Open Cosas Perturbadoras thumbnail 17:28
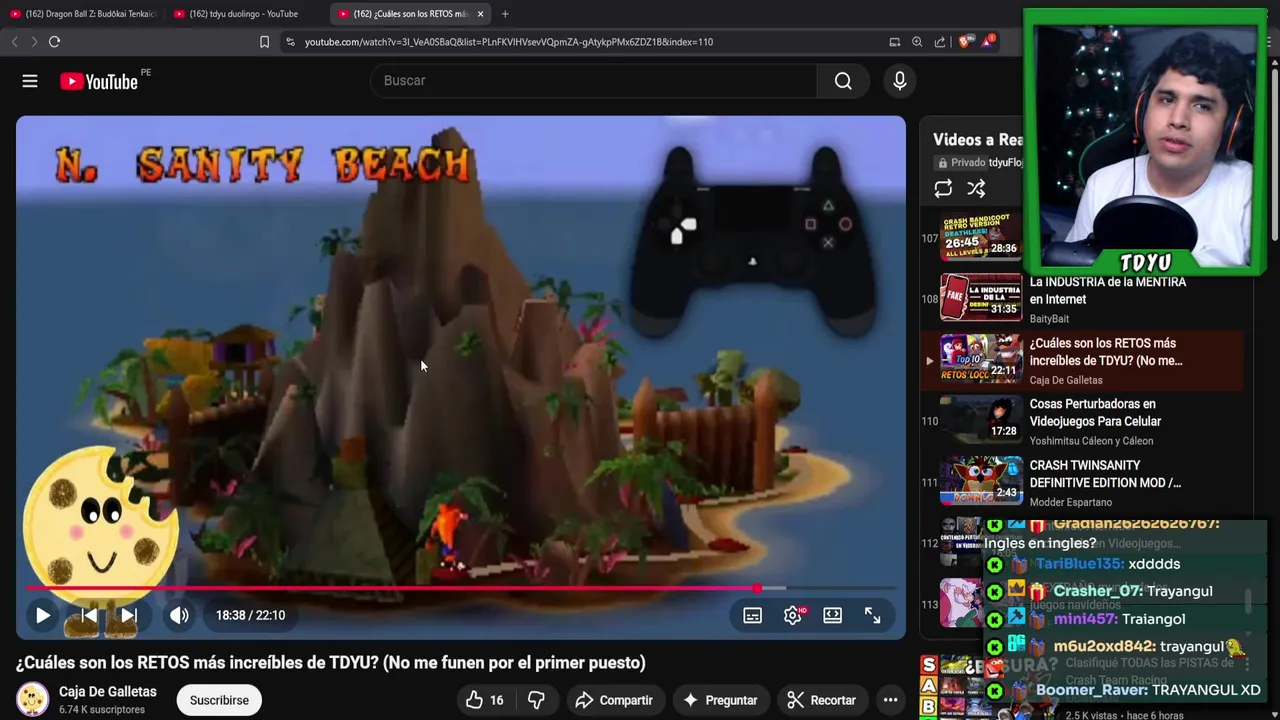This screenshot has width=1280, height=720. tap(981, 420)
